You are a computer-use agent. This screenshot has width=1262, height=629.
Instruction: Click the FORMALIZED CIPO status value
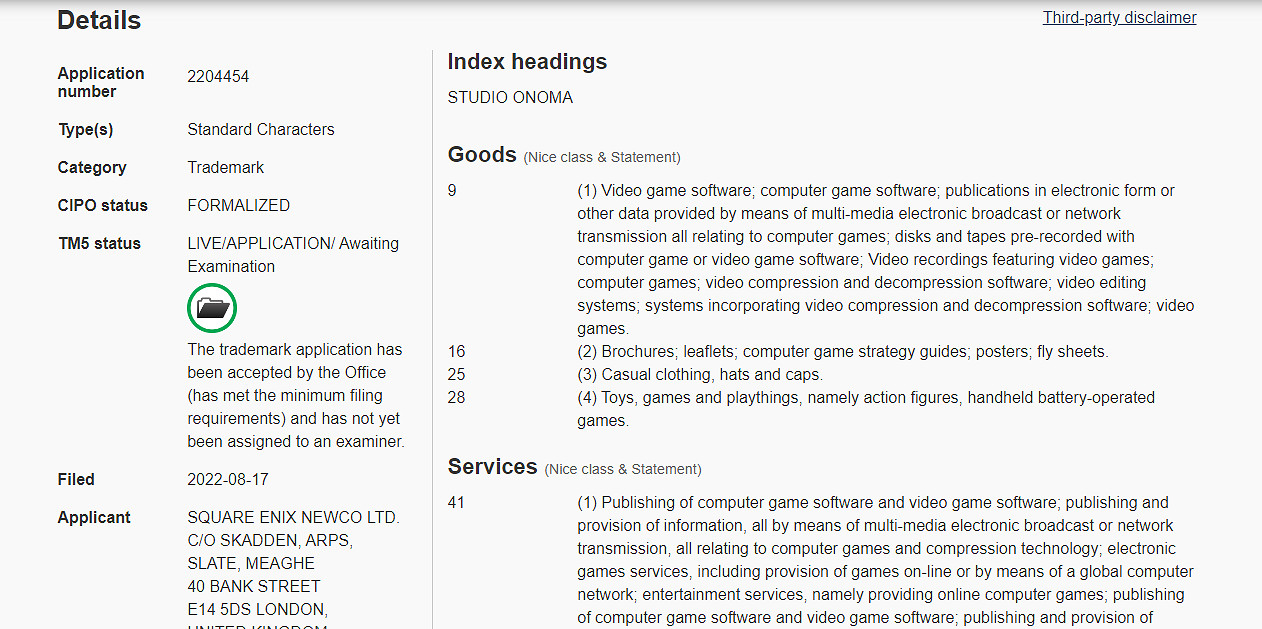coord(239,205)
